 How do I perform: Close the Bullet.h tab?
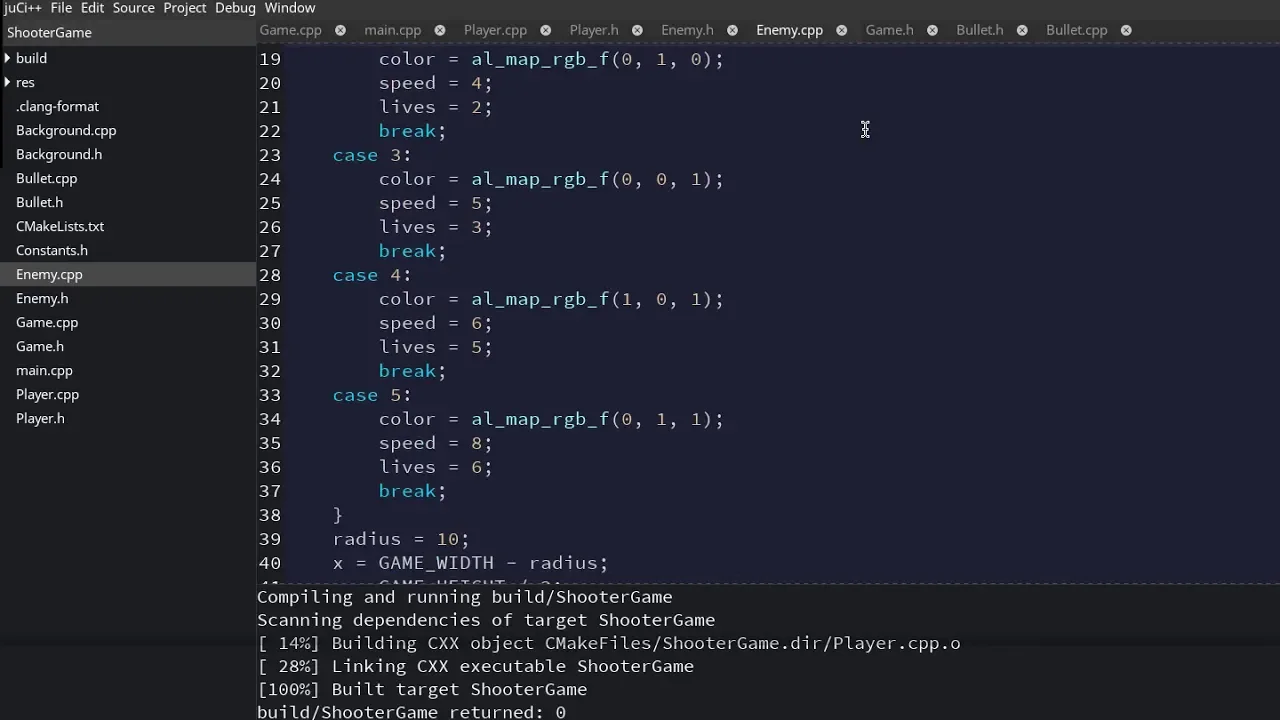click(x=1022, y=30)
